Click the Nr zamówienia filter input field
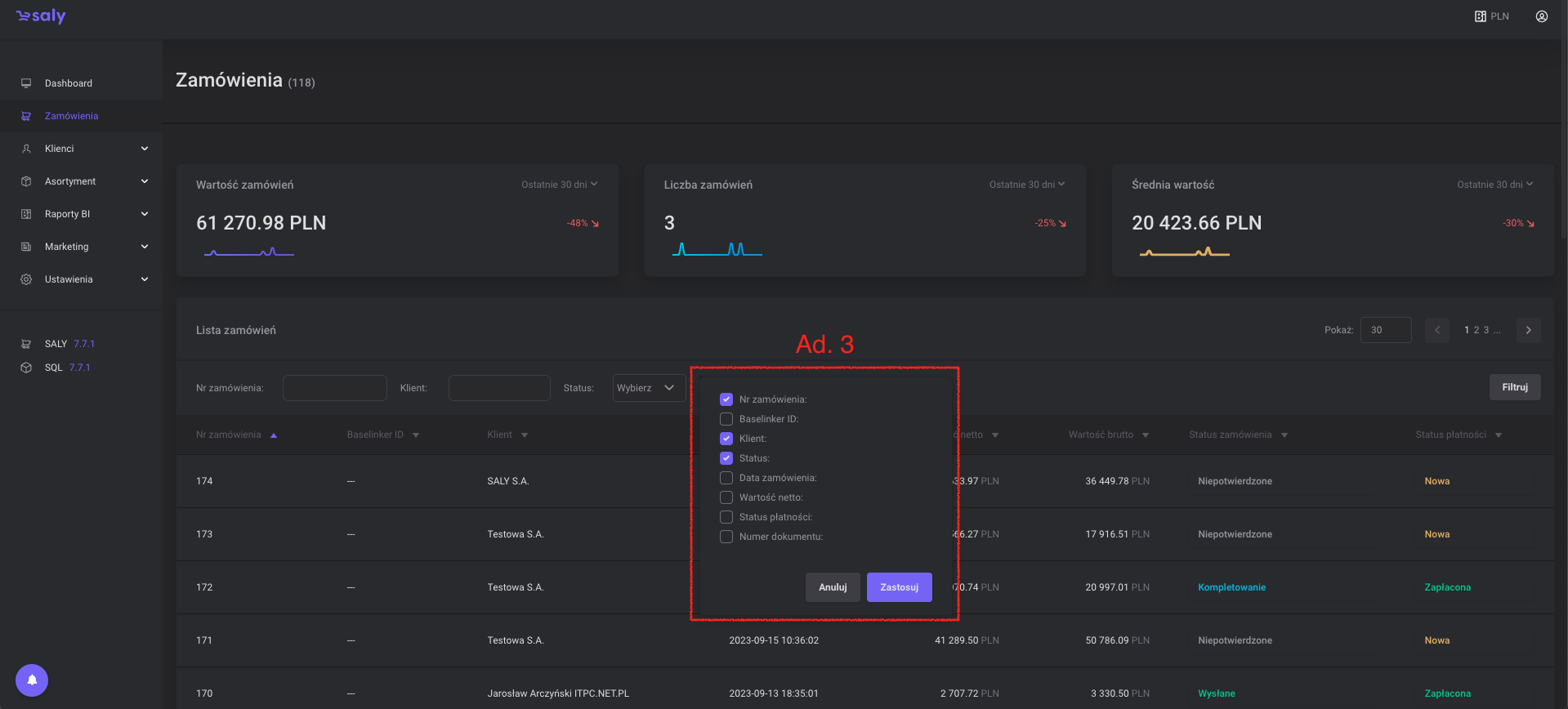1568x709 pixels. [x=334, y=388]
